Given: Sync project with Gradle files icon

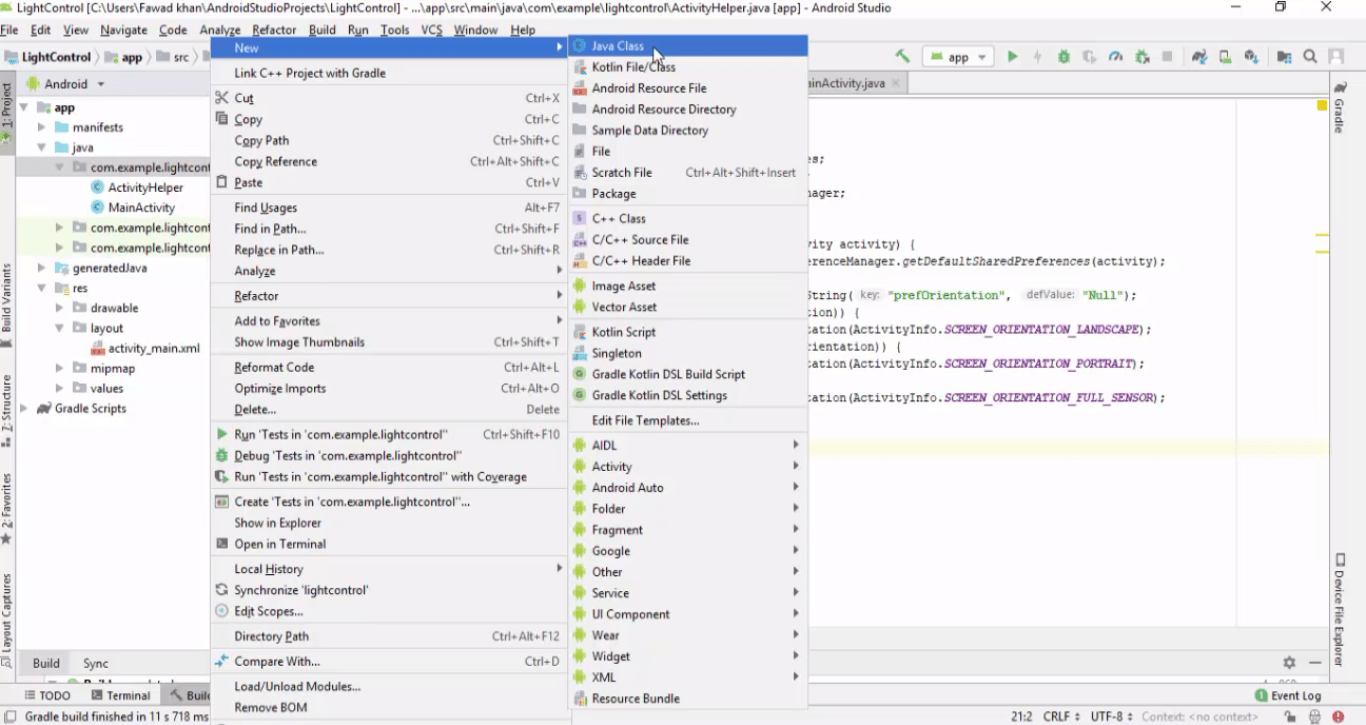Looking at the screenshot, I should click(1199, 57).
